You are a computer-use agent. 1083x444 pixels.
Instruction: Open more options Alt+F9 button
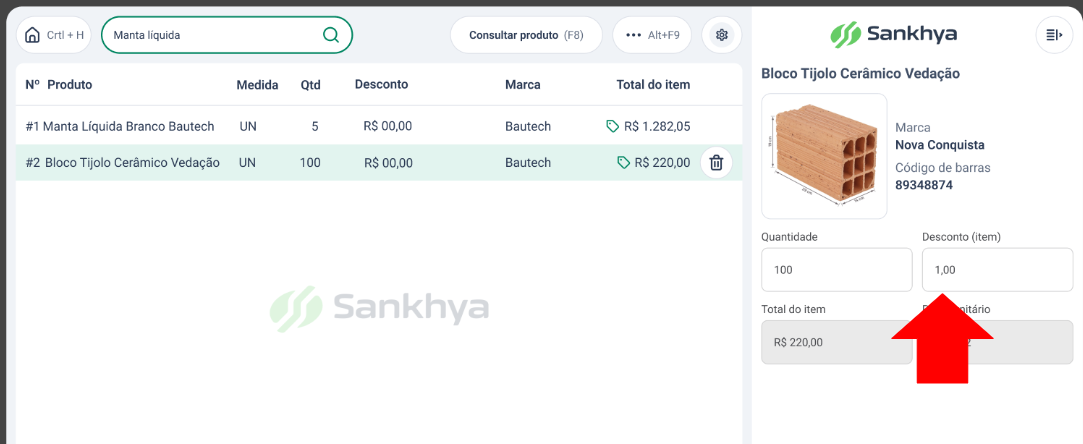coord(651,35)
